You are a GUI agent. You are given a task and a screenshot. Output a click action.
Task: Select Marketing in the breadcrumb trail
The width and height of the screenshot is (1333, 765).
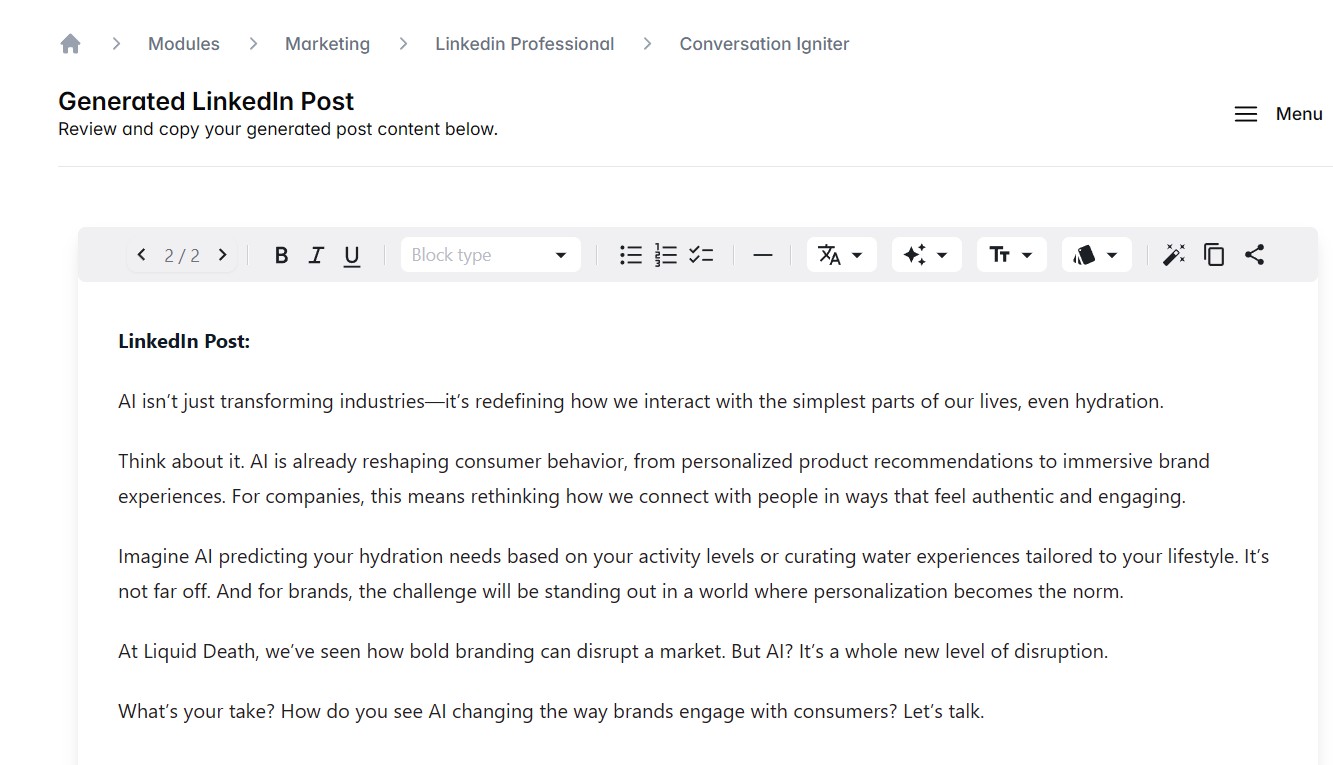click(327, 43)
